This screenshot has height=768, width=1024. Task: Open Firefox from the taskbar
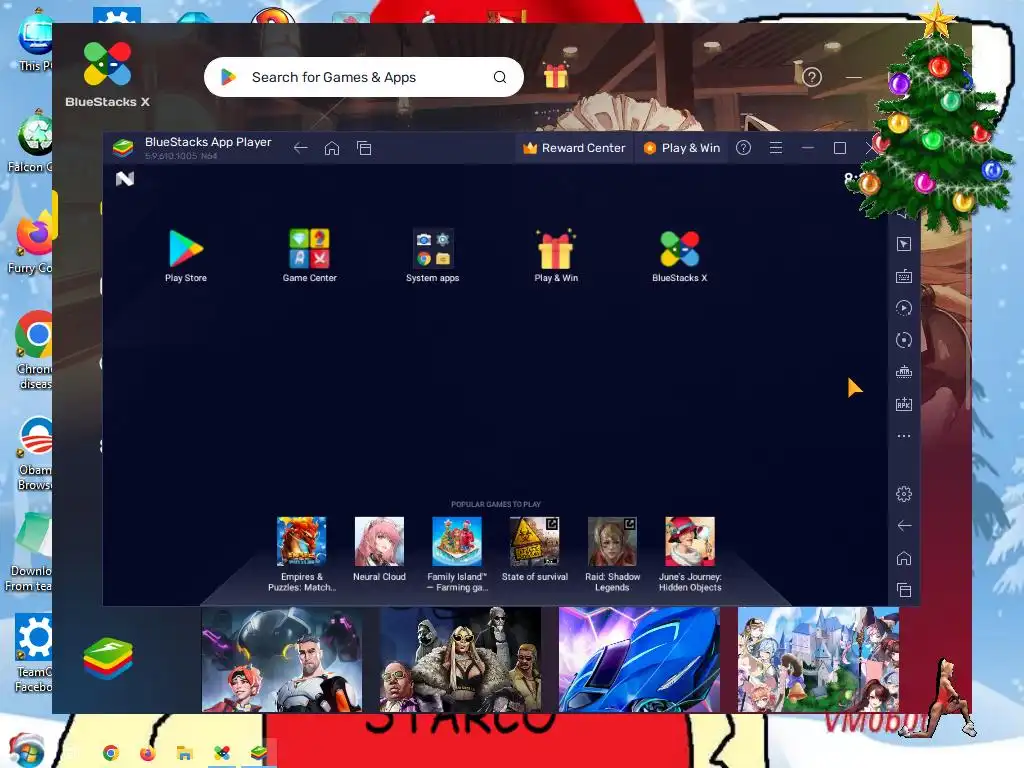[148, 753]
